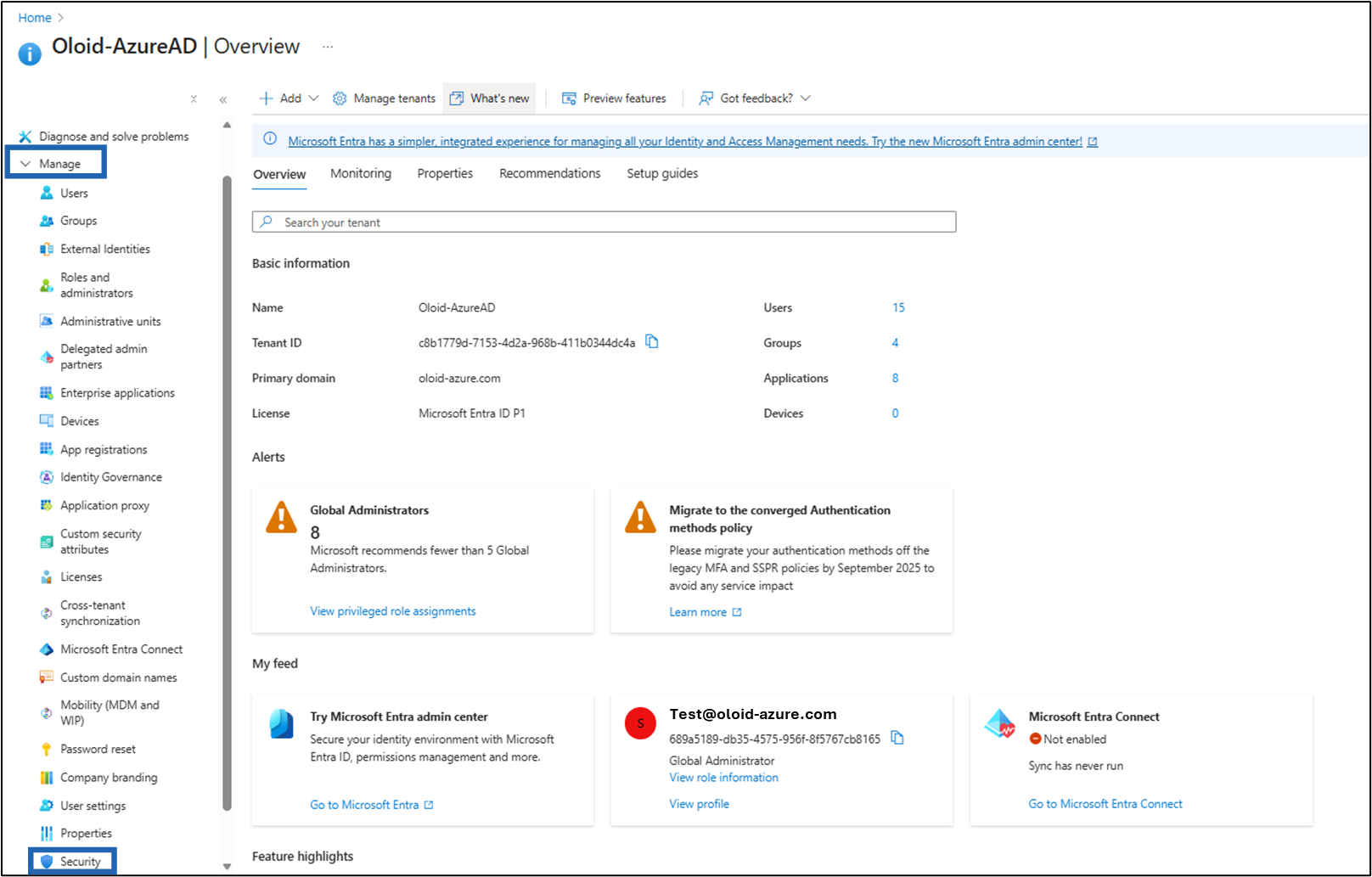Click Go to Microsoft Entra Connect link

tap(1105, 804)
